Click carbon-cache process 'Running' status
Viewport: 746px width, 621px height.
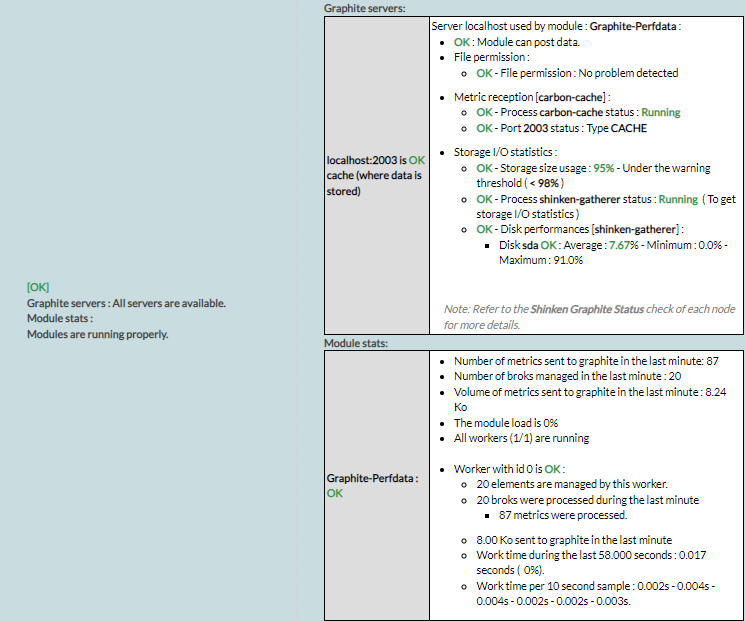point(660,112)
